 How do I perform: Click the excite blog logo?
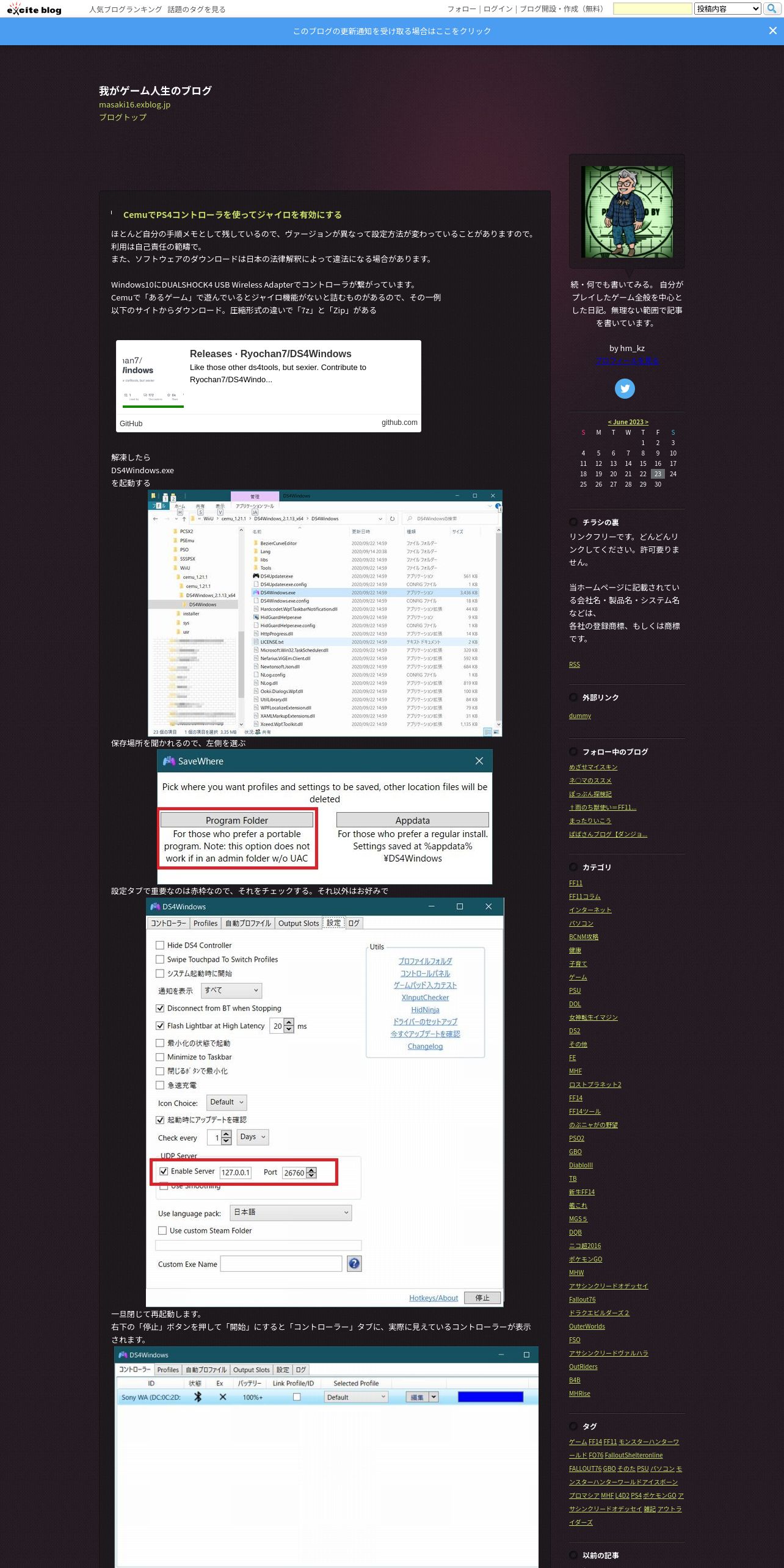(34, 9)
